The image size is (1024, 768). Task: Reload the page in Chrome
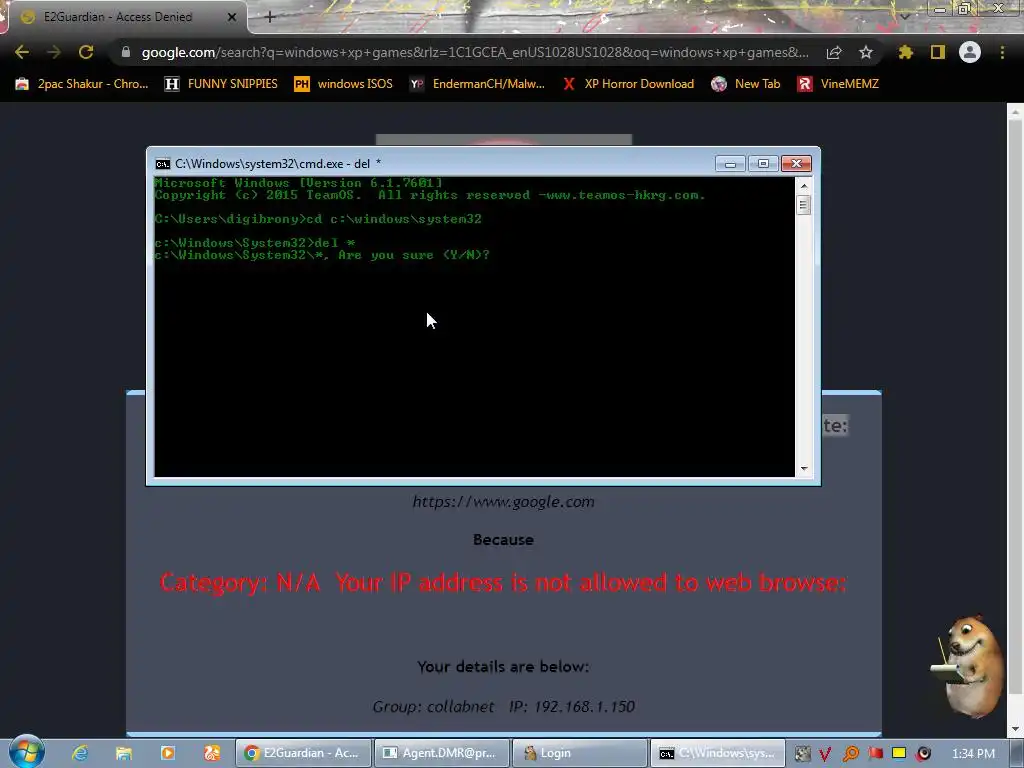(86, 52)
